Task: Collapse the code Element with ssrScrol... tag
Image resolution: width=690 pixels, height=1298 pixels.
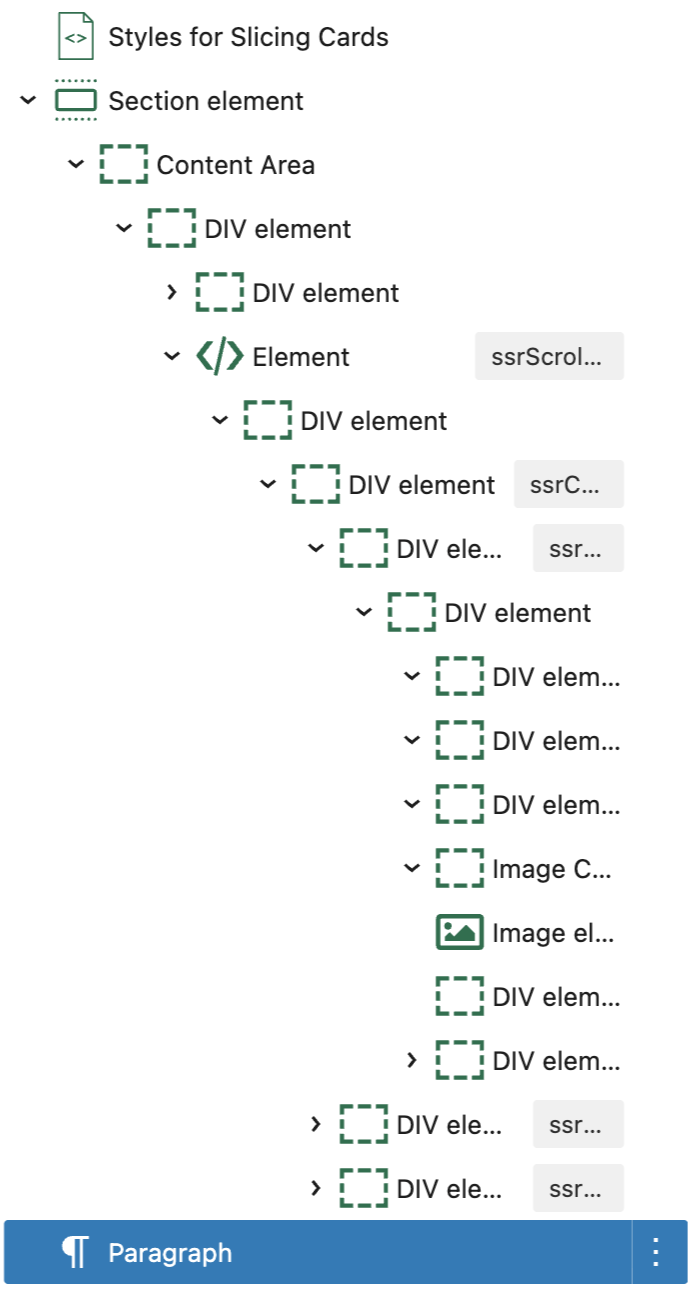Action: [x=172, y=357]
